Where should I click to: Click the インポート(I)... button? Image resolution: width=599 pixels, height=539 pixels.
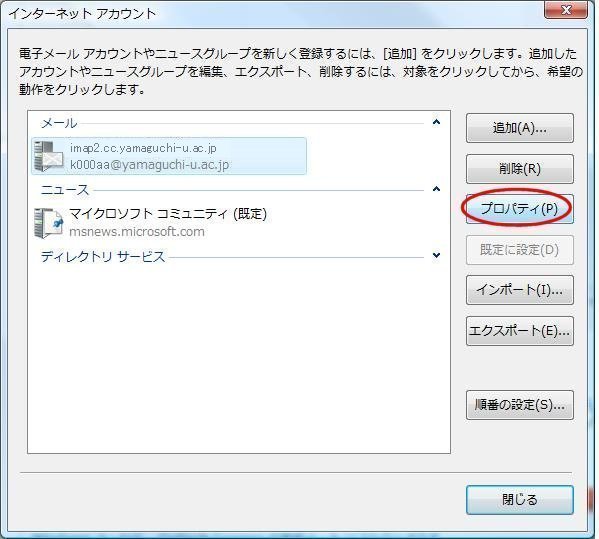(520, 290)
